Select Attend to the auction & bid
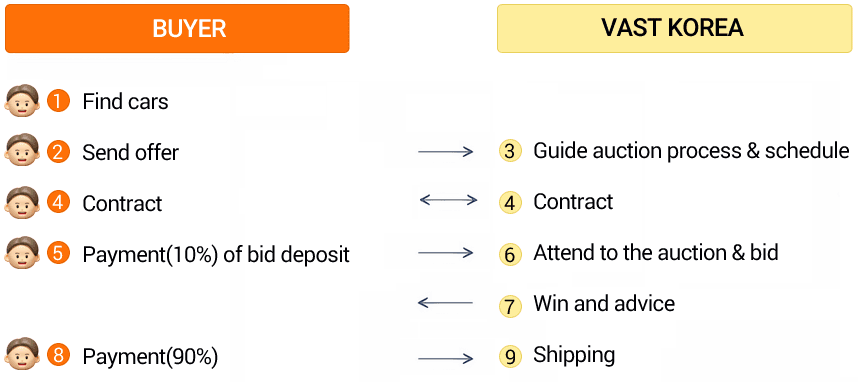The width and height of the screenshot is (858, 382). click(656, 253)
